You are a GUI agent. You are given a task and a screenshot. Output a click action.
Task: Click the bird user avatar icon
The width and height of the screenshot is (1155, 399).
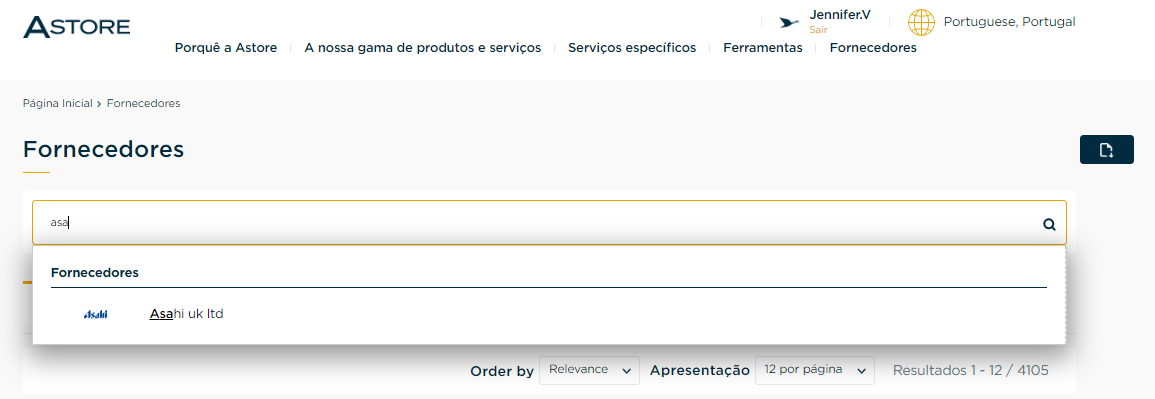point(789,22)
